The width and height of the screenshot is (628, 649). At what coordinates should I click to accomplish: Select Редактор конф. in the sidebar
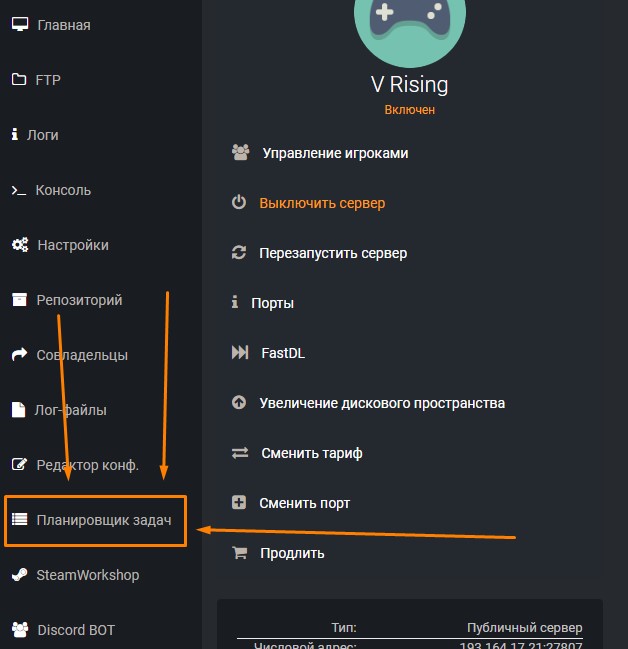coord(87,465)
